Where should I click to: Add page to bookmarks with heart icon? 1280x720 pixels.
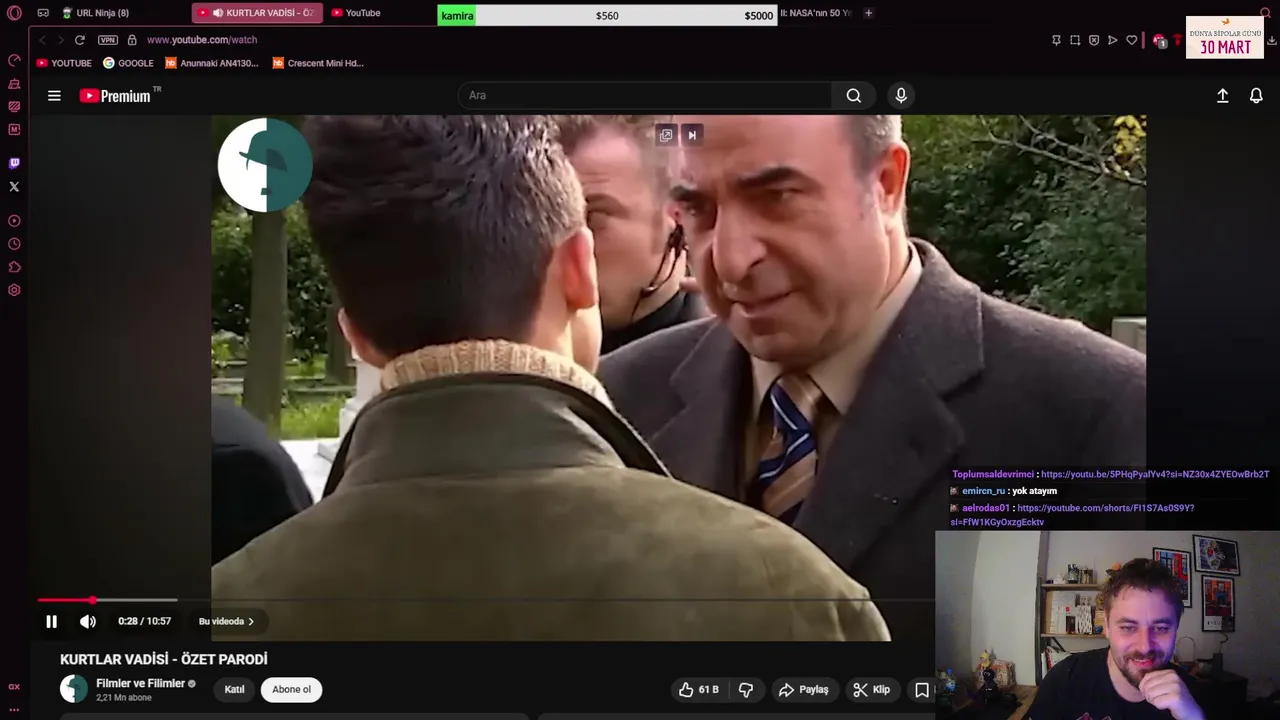pos(1132,40)
